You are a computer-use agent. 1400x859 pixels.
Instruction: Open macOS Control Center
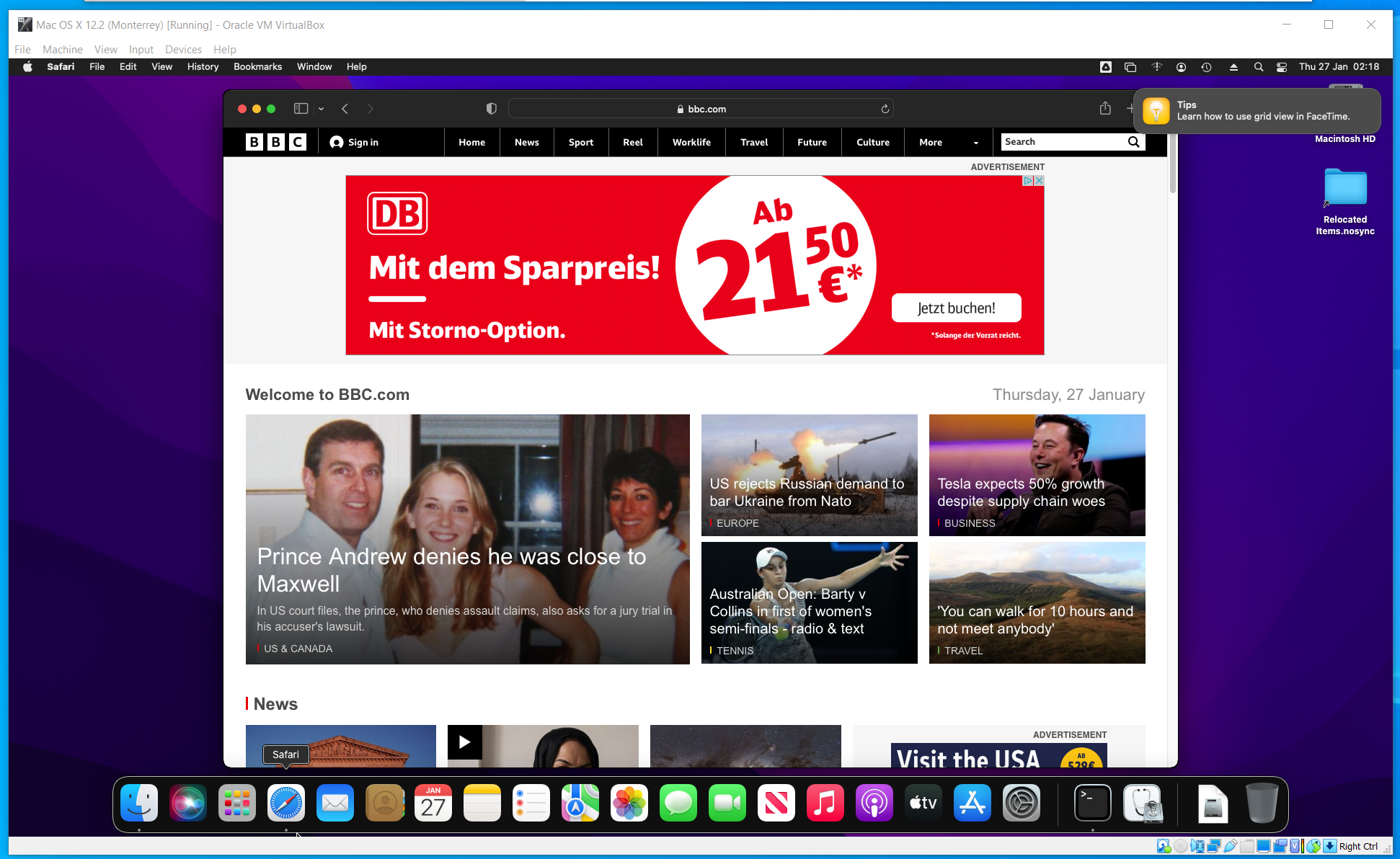pyautogui.click(x=1282, y=66)
